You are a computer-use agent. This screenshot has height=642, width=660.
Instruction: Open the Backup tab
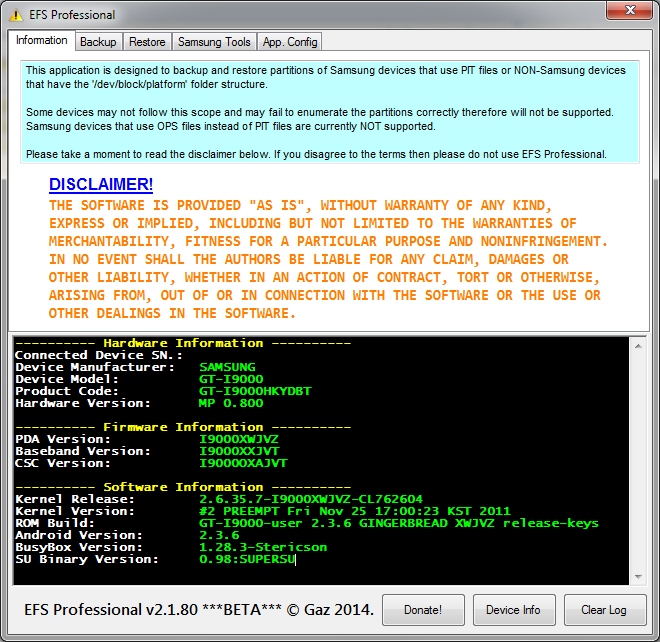coord(98,42)
